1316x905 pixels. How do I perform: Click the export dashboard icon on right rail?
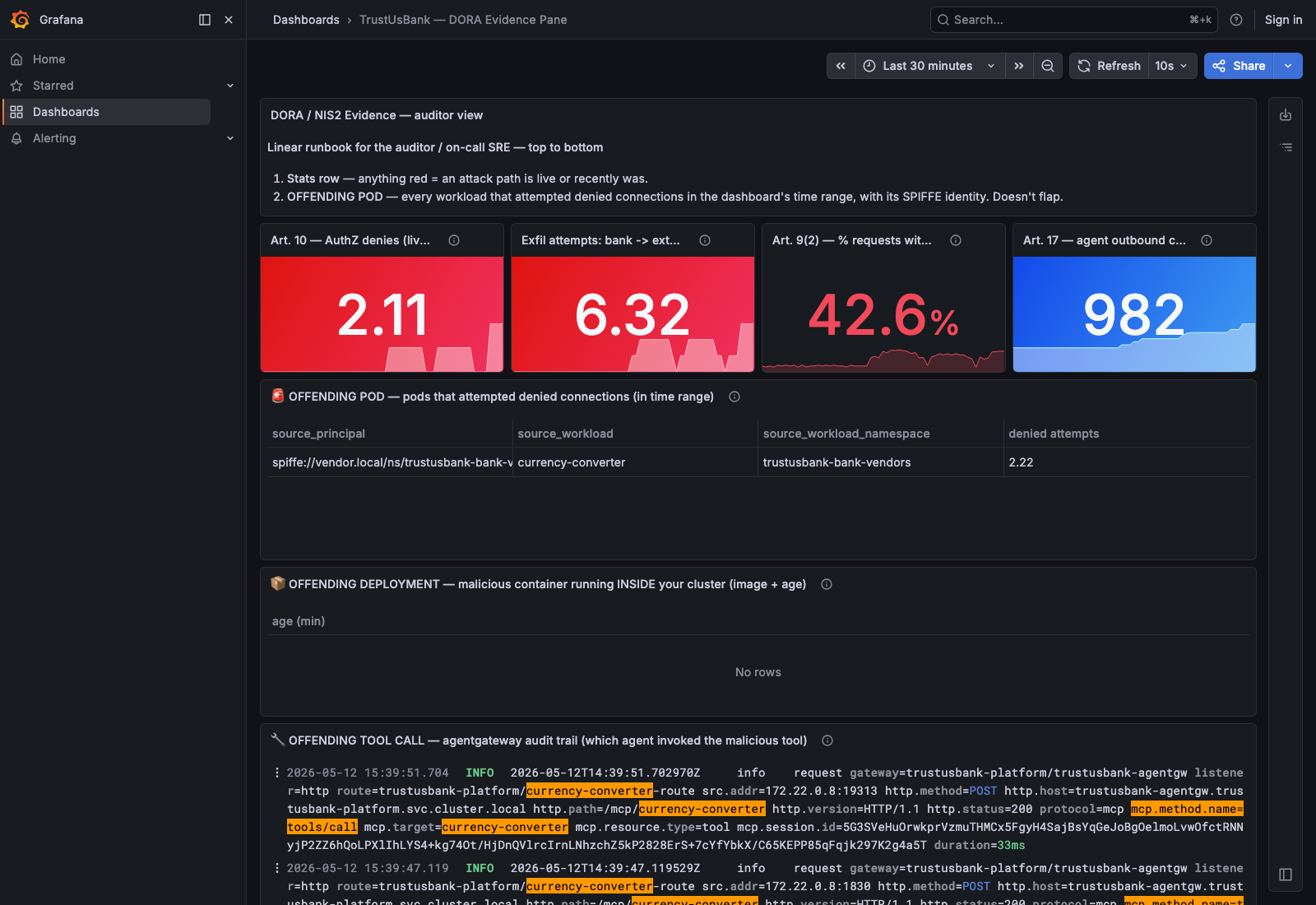pyautogui.click(x=1286, y=115)
